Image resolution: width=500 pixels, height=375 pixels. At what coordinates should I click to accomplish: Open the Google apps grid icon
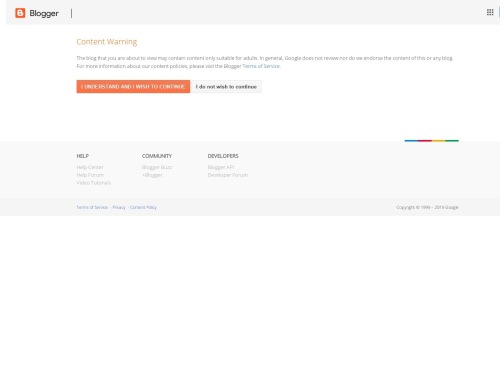pyautogui.click(x=490, y=12)
